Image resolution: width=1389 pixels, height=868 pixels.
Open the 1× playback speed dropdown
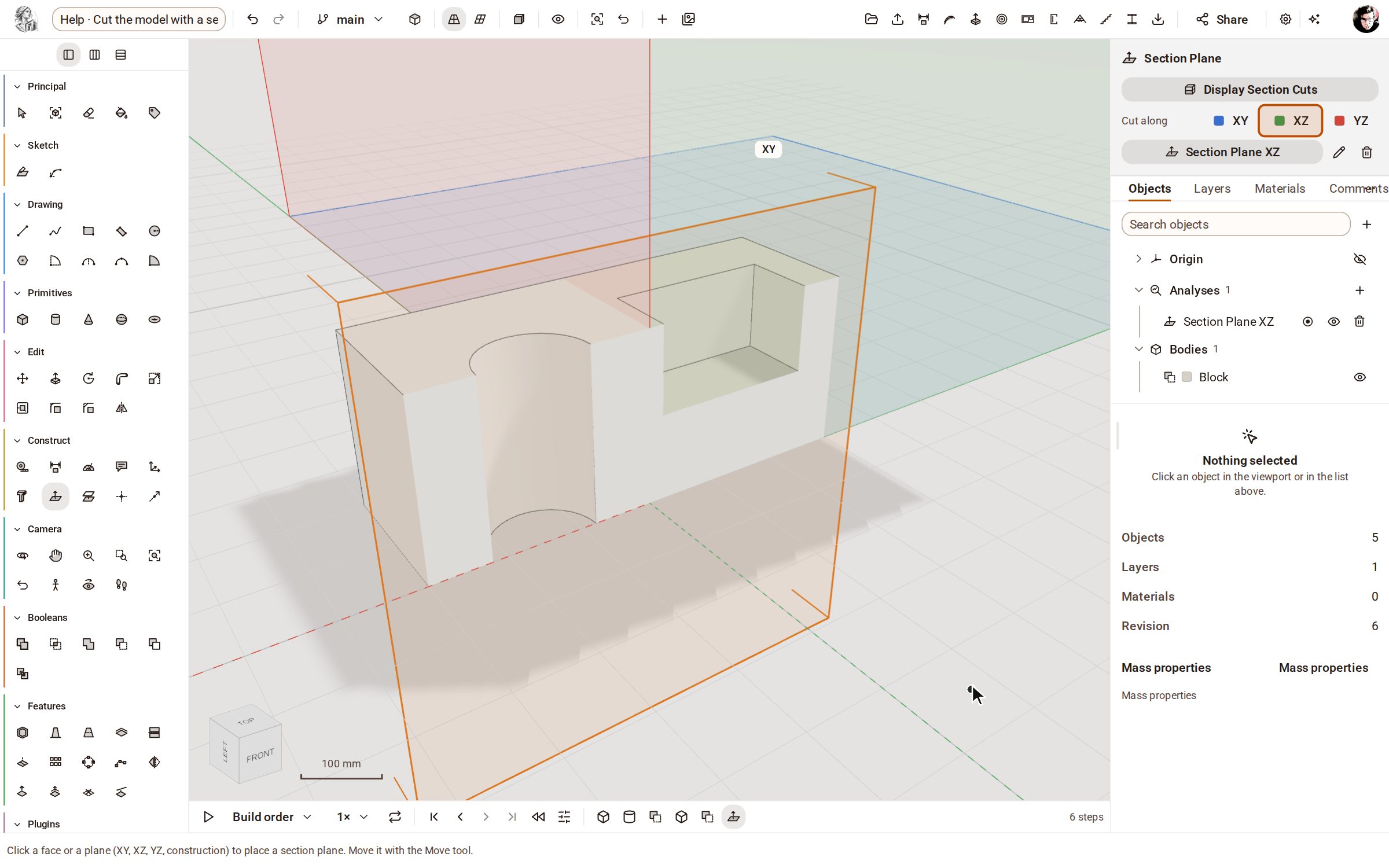click(x=352, y=816)
